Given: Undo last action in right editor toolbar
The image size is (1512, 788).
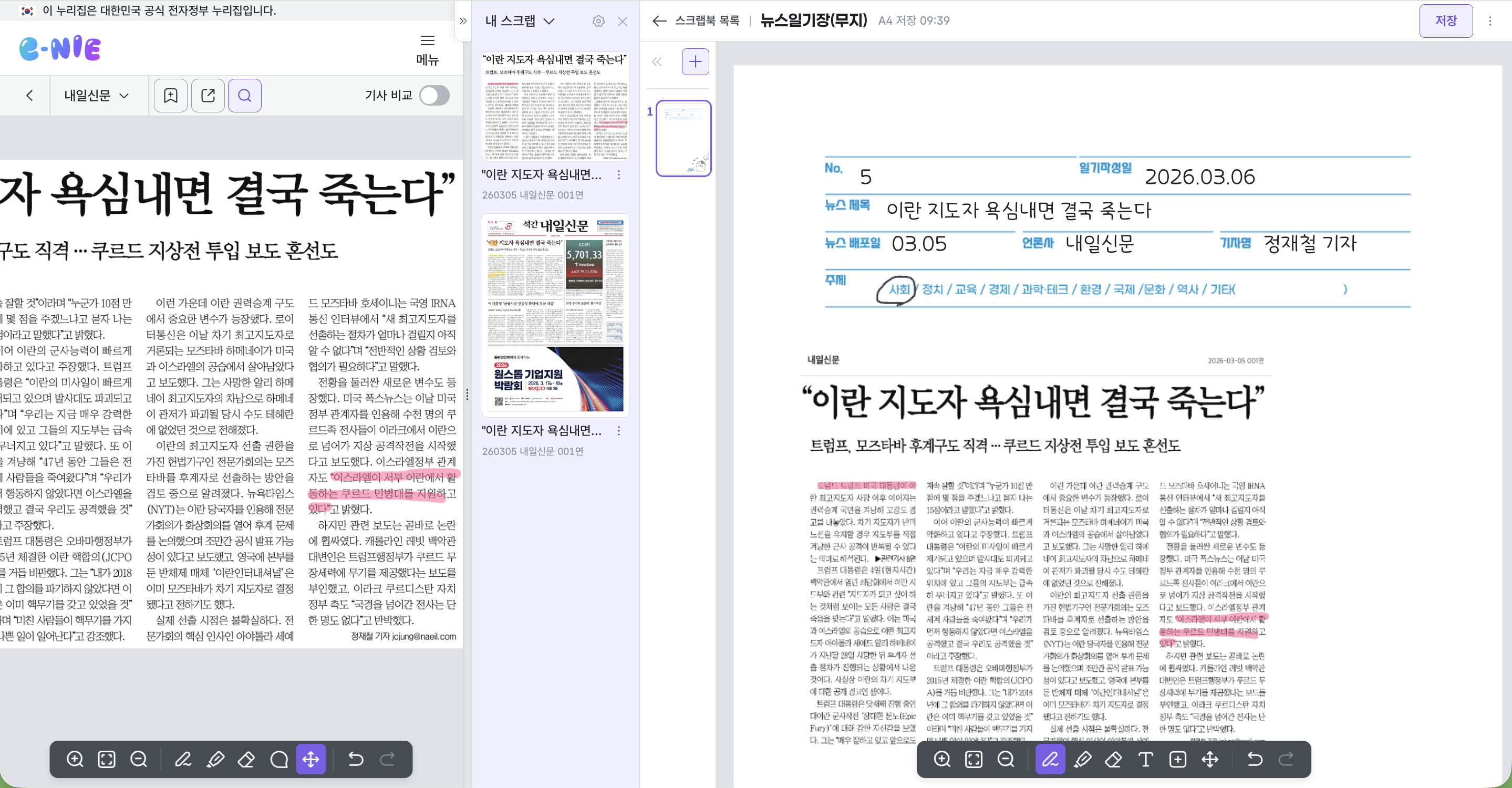Looking at the screenshot, I should [x=1255, y=759].
